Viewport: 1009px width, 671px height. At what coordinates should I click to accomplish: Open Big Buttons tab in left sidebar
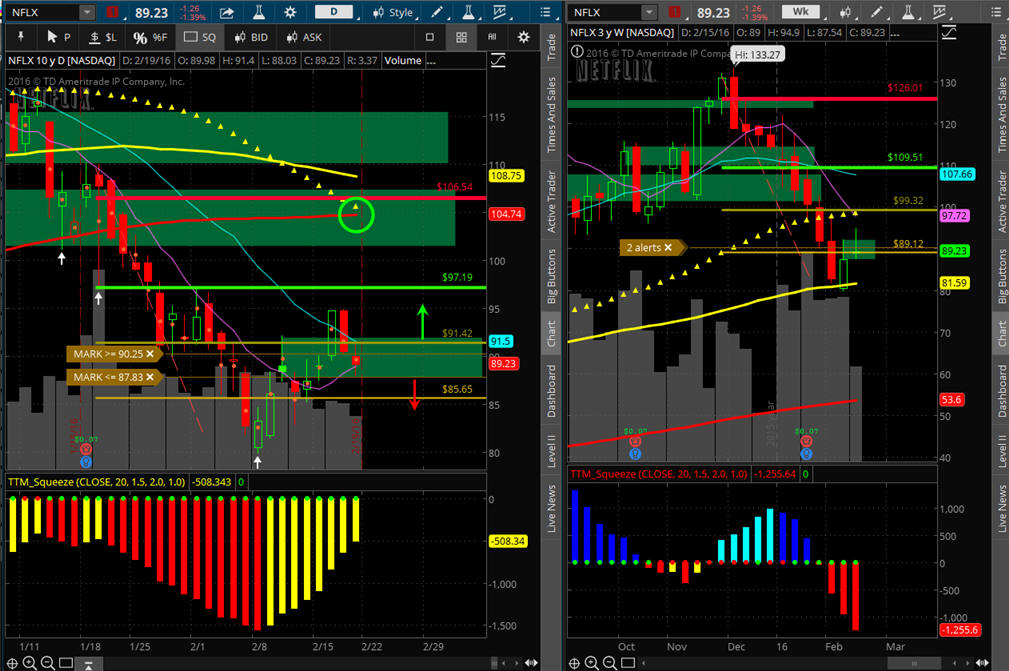(551, 276)
